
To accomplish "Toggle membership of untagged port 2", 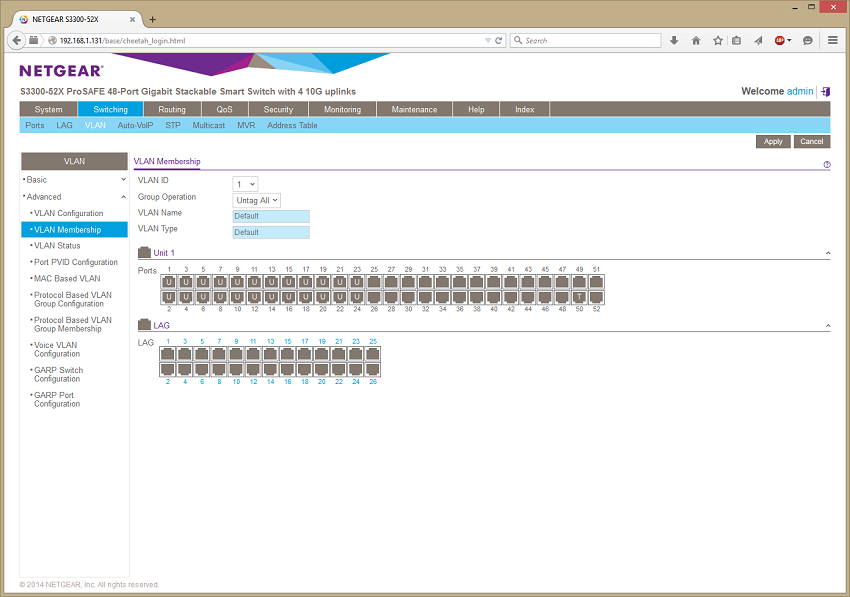I will (x=169, y=297).
